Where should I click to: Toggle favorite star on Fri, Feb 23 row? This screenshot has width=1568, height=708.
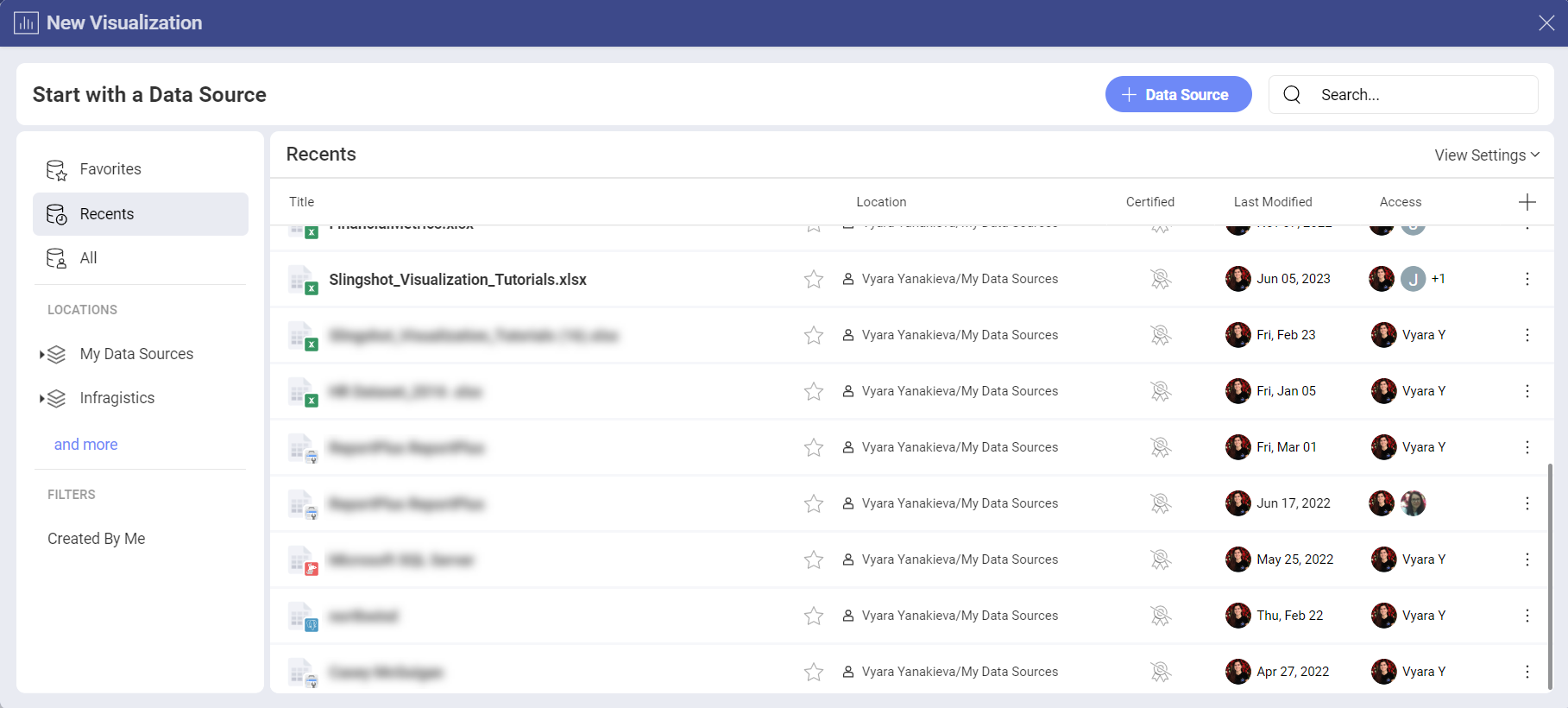tap(814, 335)
